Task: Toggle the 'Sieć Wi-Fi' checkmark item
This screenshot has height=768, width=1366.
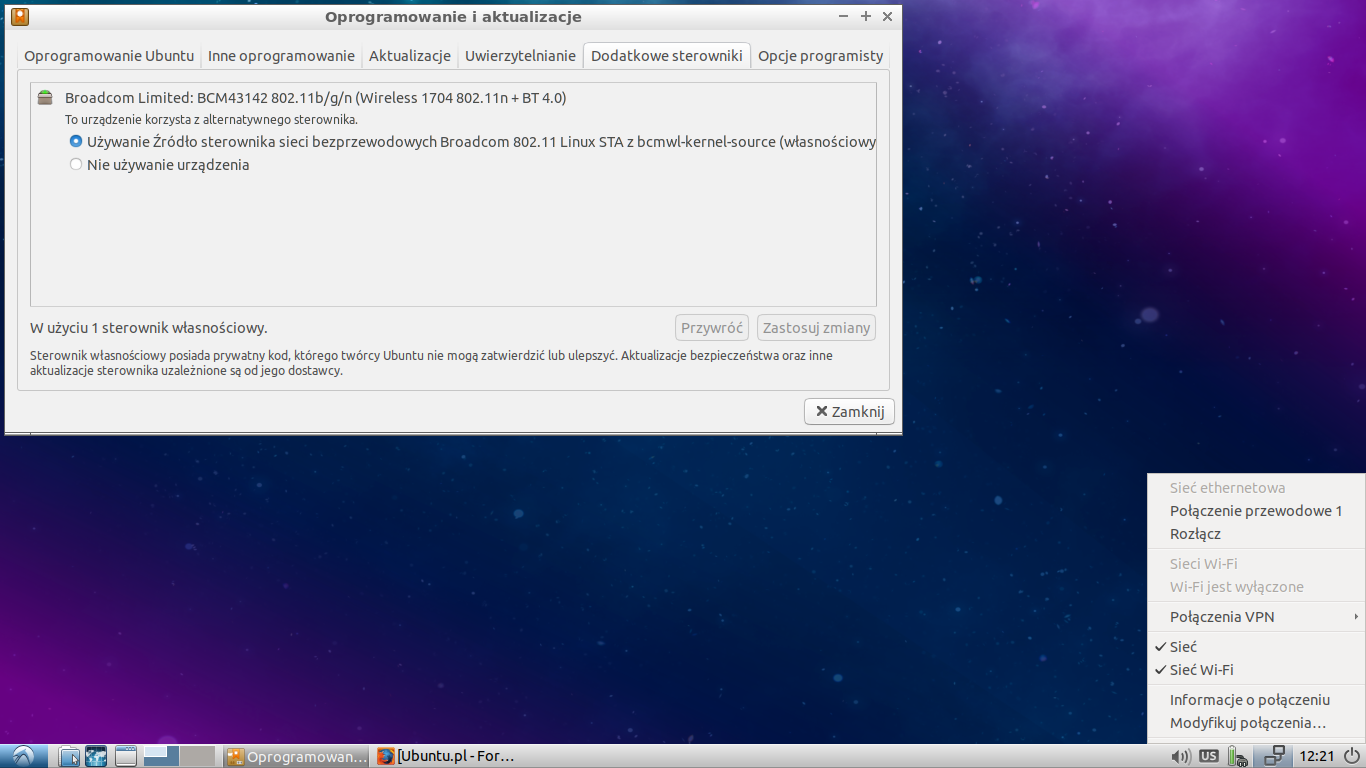Action: 1256,670
